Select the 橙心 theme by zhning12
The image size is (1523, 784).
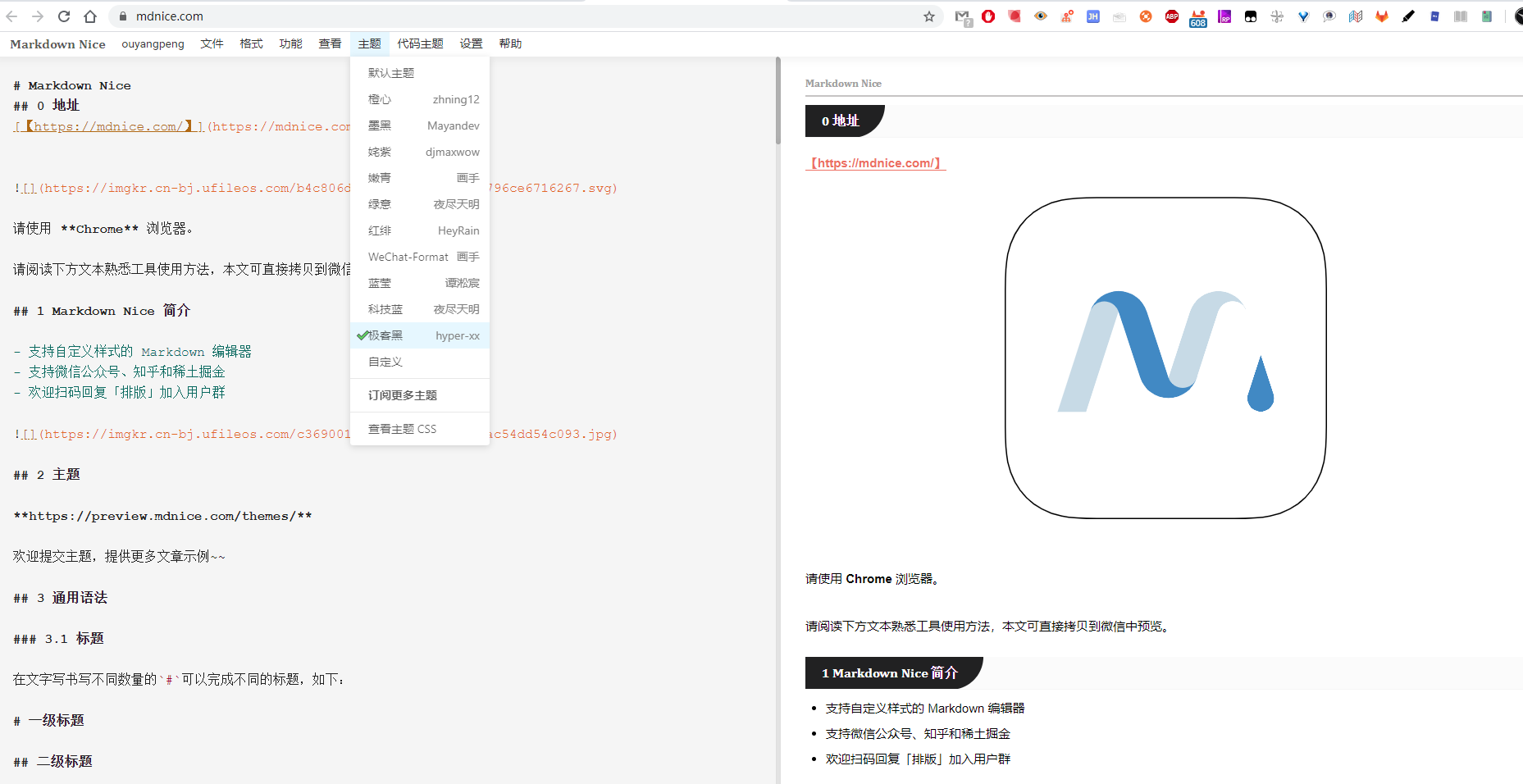pos(420,99)
